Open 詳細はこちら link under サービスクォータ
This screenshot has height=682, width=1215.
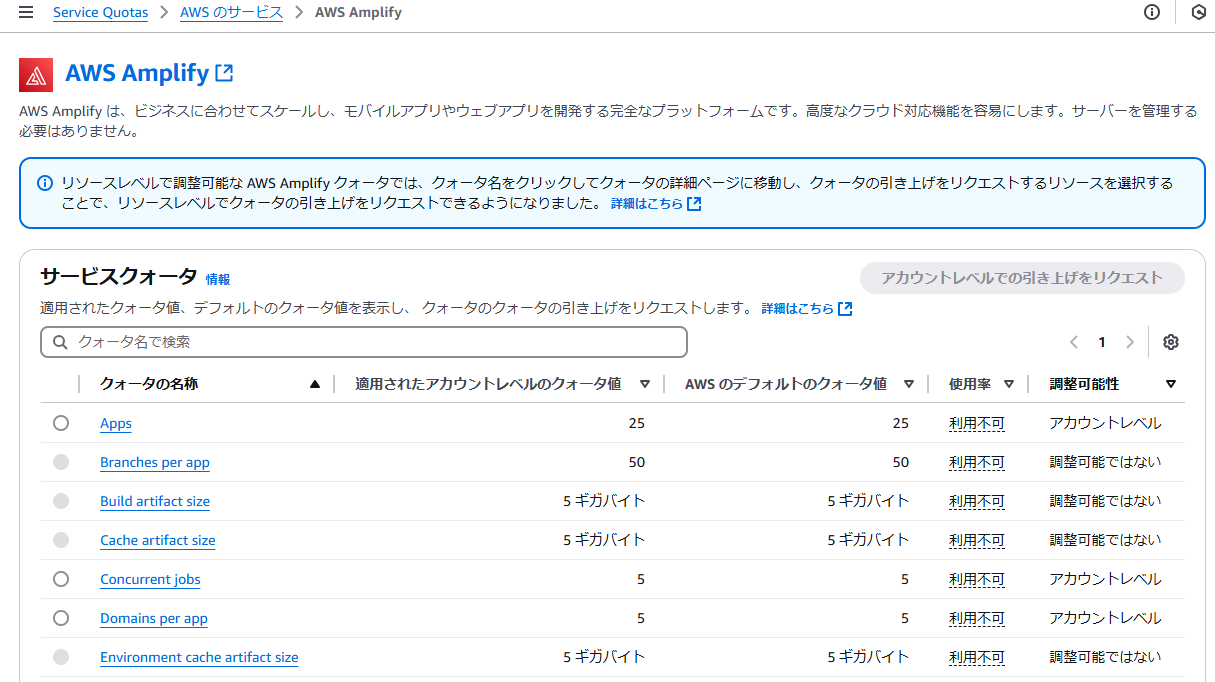click(x=806, y=308)
